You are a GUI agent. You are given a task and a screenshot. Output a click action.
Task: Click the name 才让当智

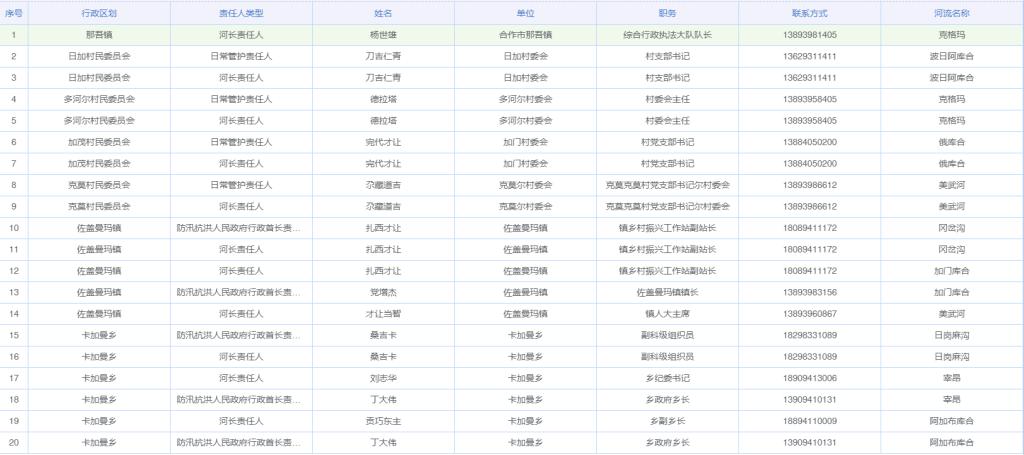tap(383, 314)
